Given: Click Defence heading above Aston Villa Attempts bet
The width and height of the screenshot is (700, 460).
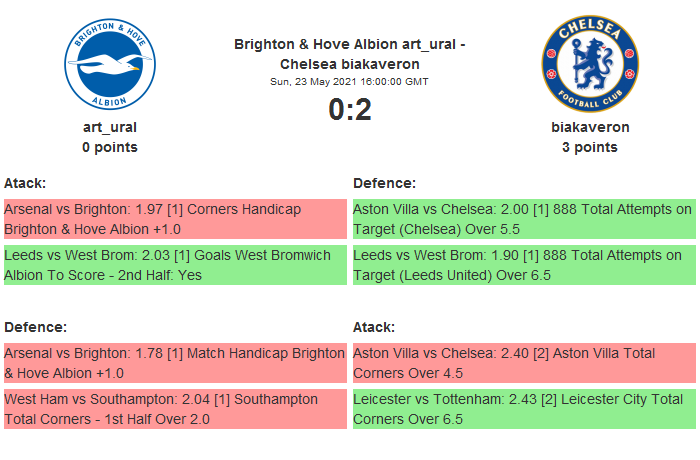Looking at the screenshot, I should coord(384,183).
